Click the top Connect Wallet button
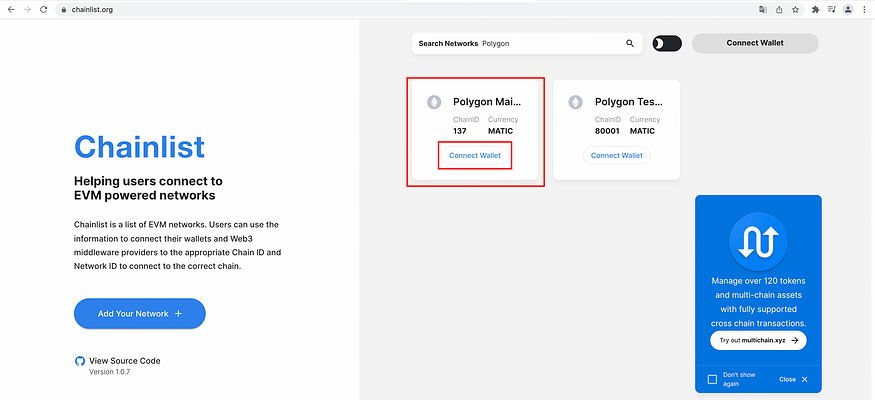Screen dimensions: 875x400 755,43
